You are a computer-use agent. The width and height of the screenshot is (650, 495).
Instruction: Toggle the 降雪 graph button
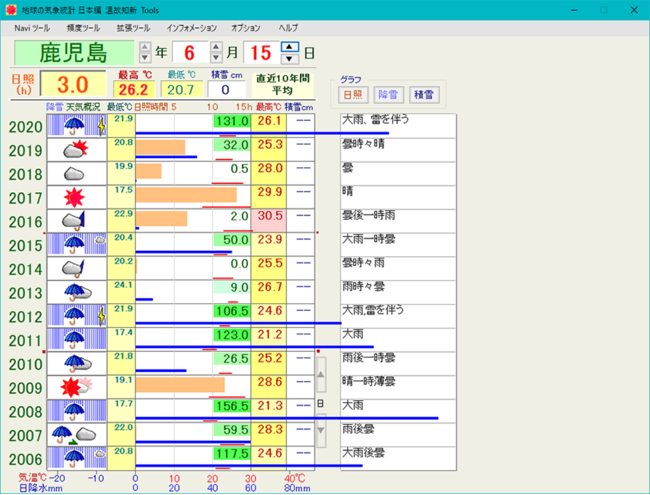388,95
